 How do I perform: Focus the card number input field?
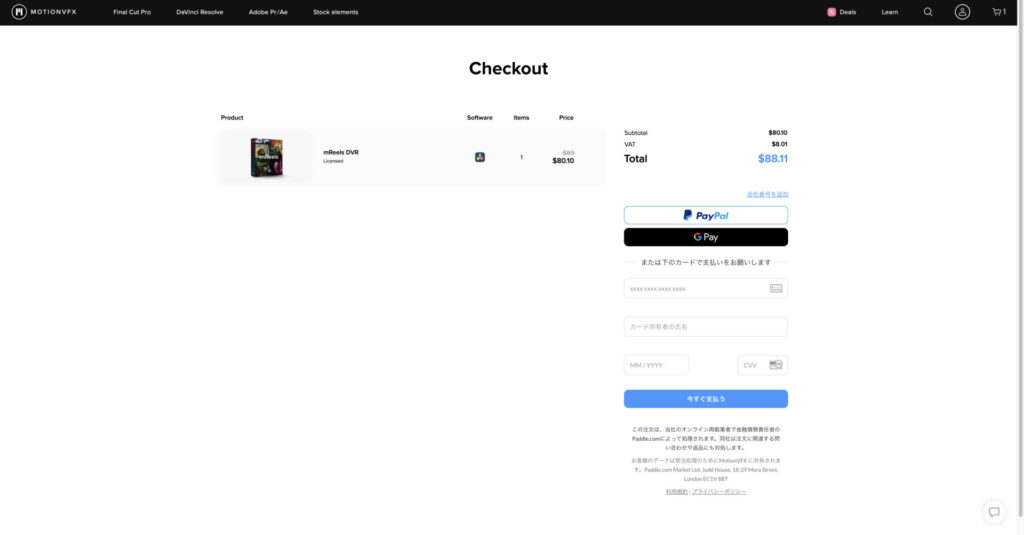(705, 288)
